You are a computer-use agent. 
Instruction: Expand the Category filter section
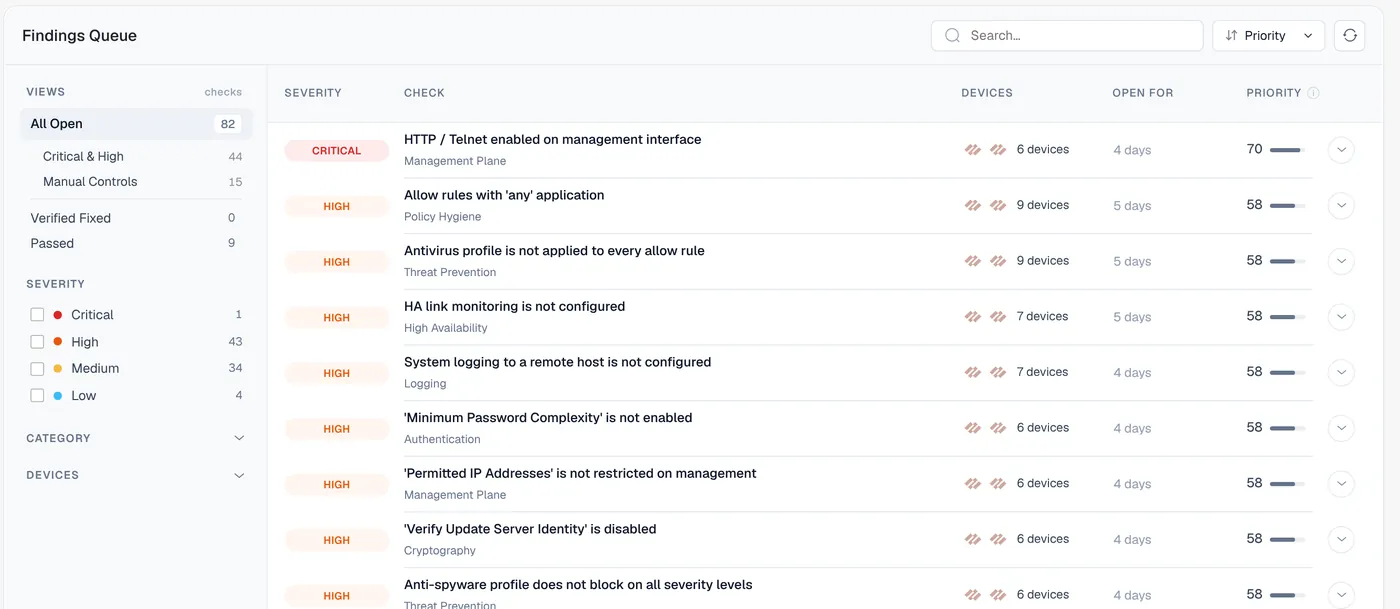tap(135, 438)
